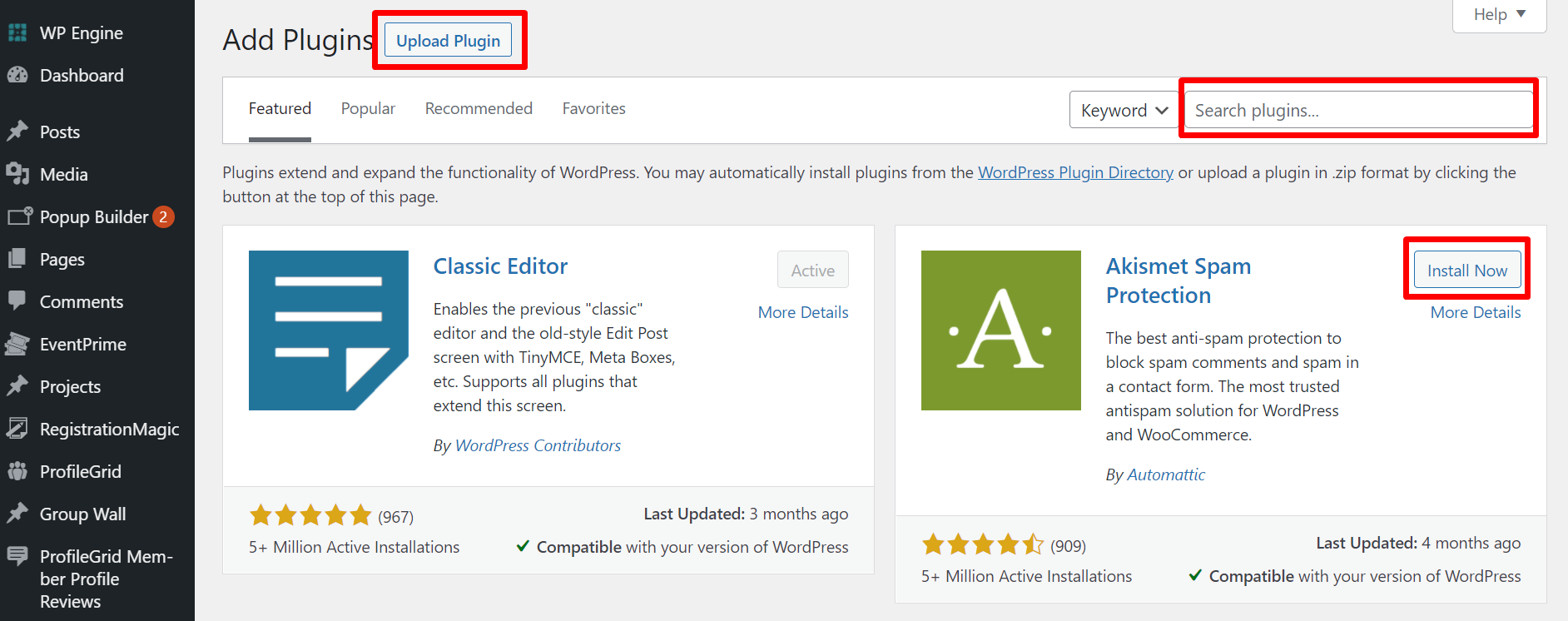The height and width of the screenshot is (621, 1568).
Task: Click Classic Editor five-star rating
Action: tap(310, 515)
